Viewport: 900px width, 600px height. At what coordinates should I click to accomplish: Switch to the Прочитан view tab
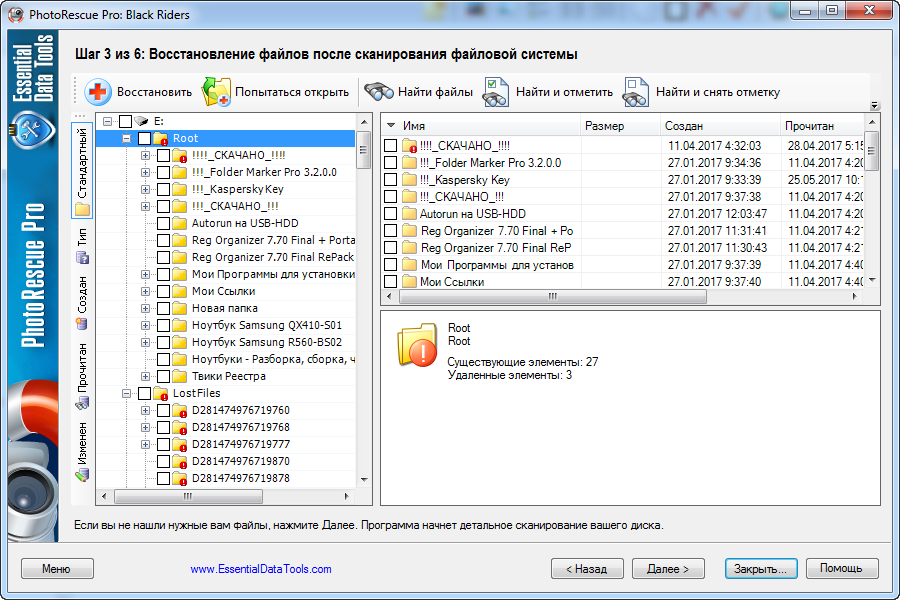click(82, 377)
